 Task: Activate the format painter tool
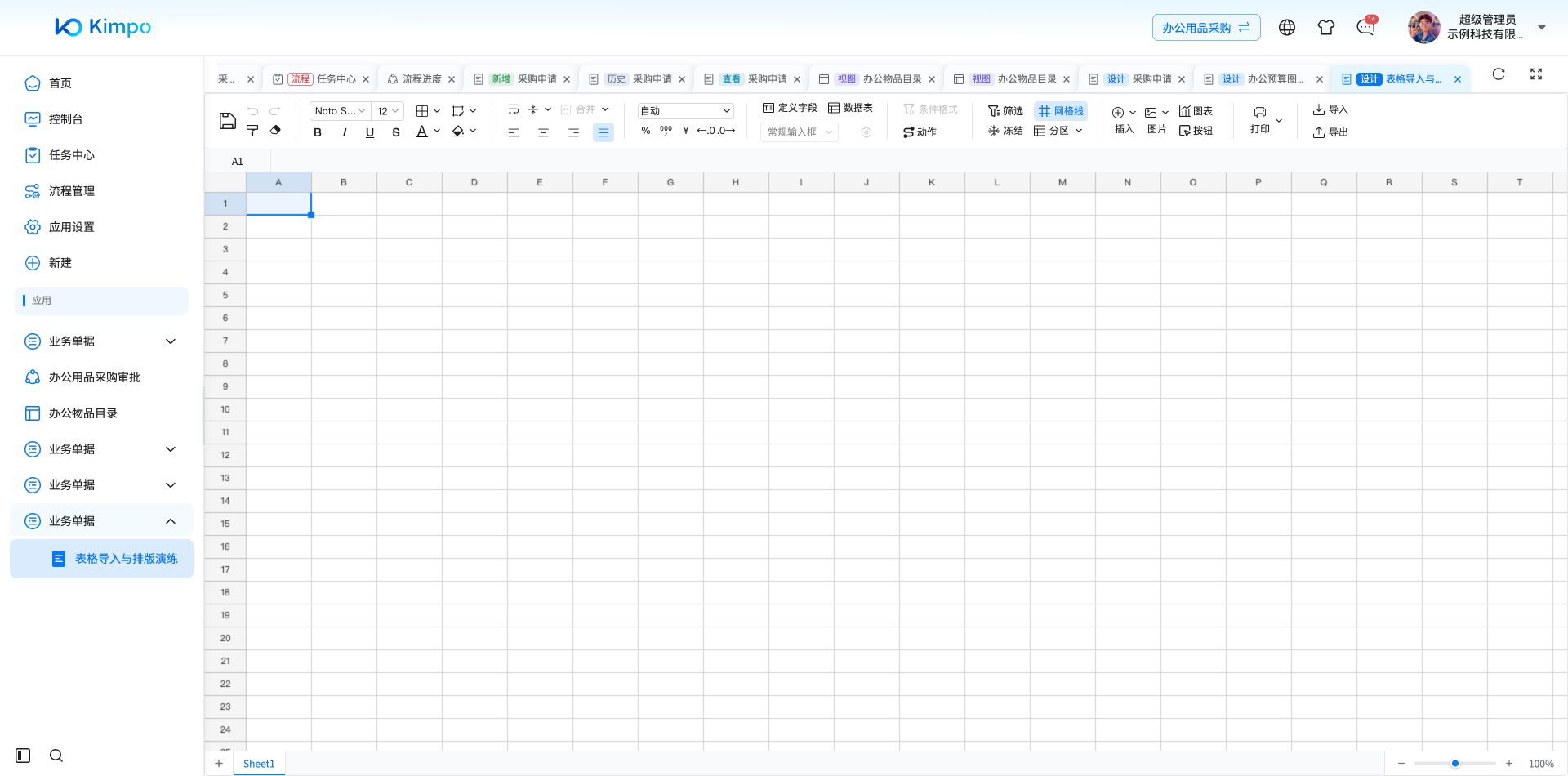252,131
